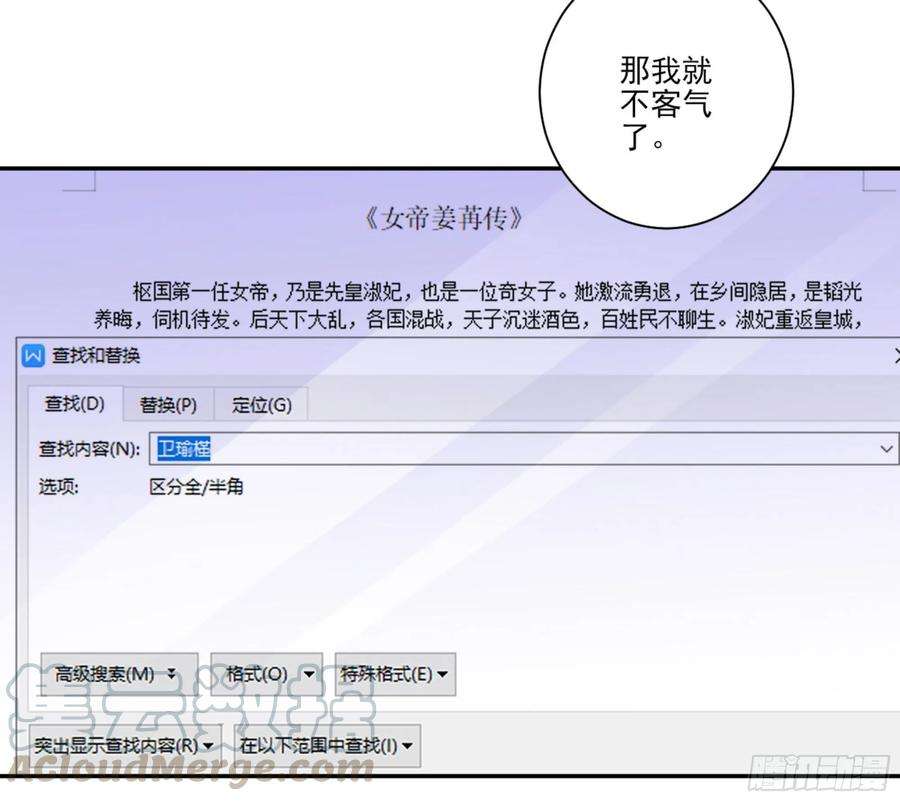Expand the 查找内容 history dropdown arrow

click(886, 449)
